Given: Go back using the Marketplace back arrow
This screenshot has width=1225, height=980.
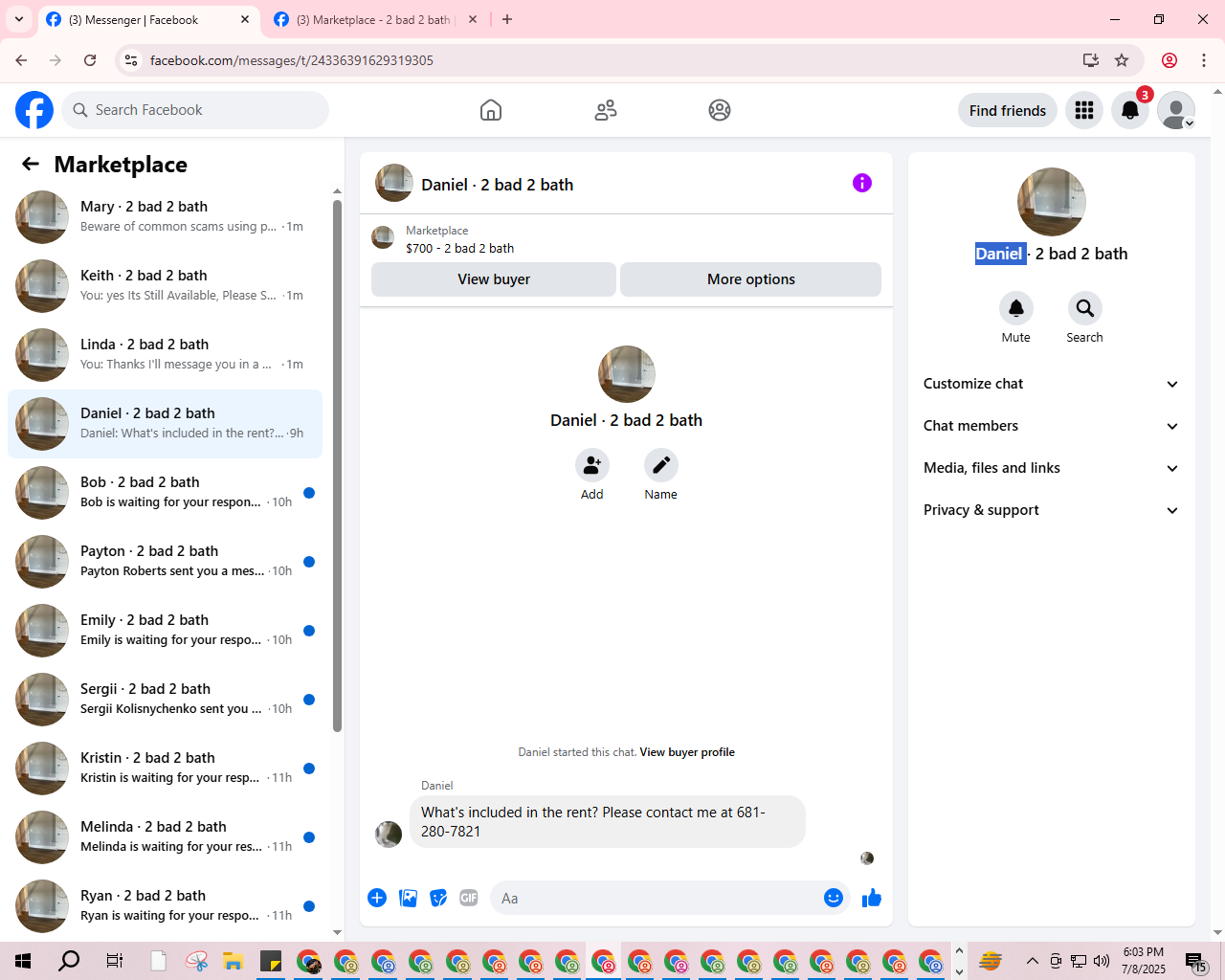Looking at the screenshot, I should click(31, 165).
